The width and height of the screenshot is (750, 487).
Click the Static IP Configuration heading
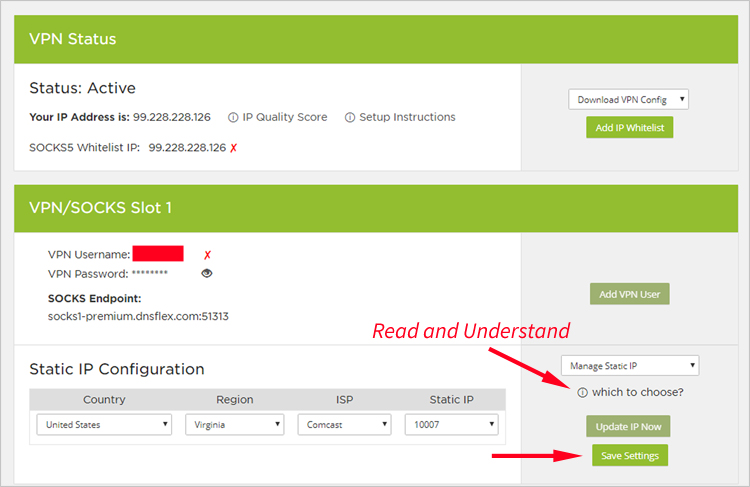(117, 369)
